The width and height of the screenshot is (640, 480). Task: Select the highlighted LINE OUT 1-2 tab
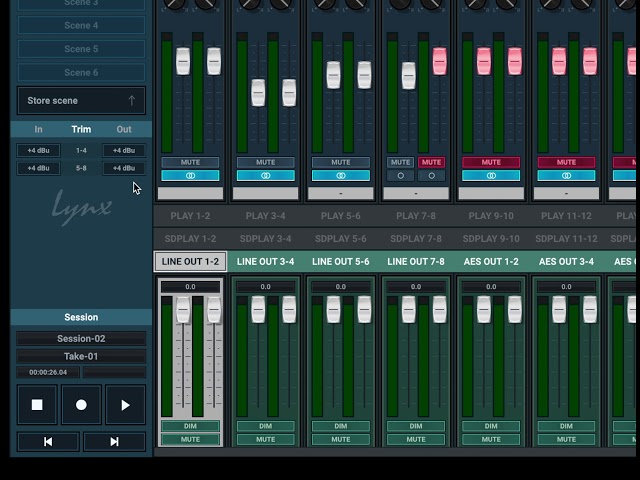click(190, 262)
